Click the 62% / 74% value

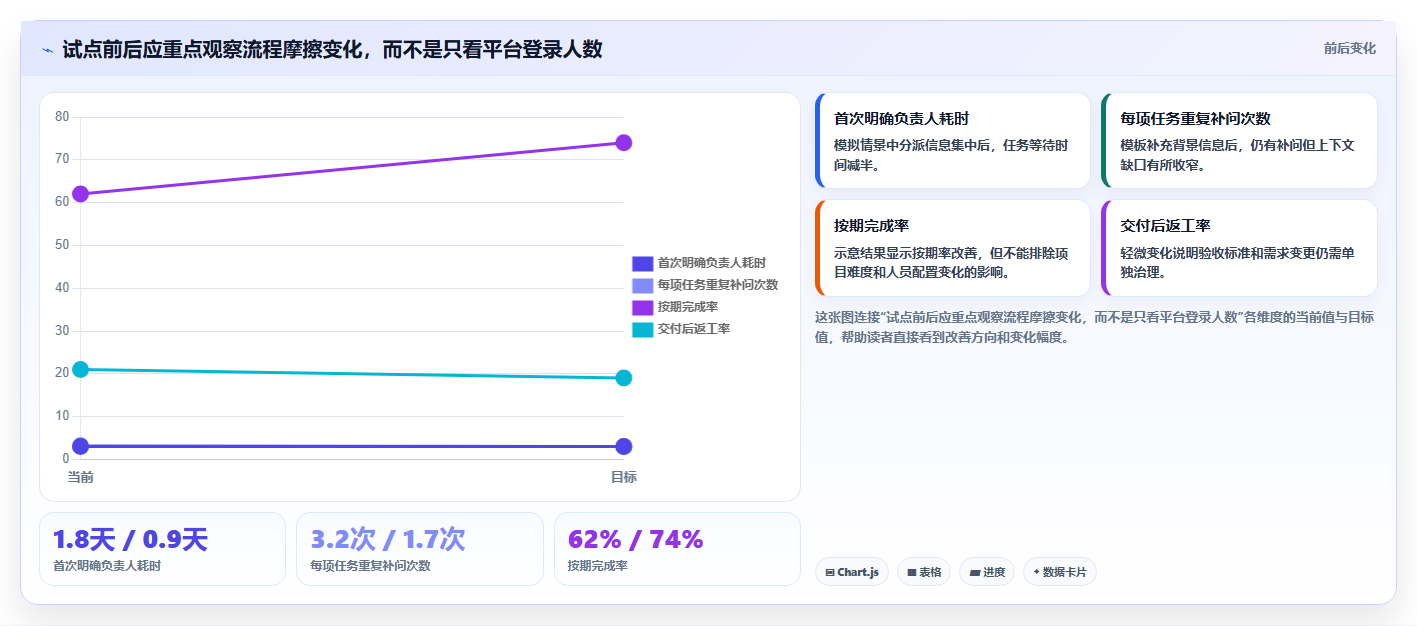(x=636, y=540)
